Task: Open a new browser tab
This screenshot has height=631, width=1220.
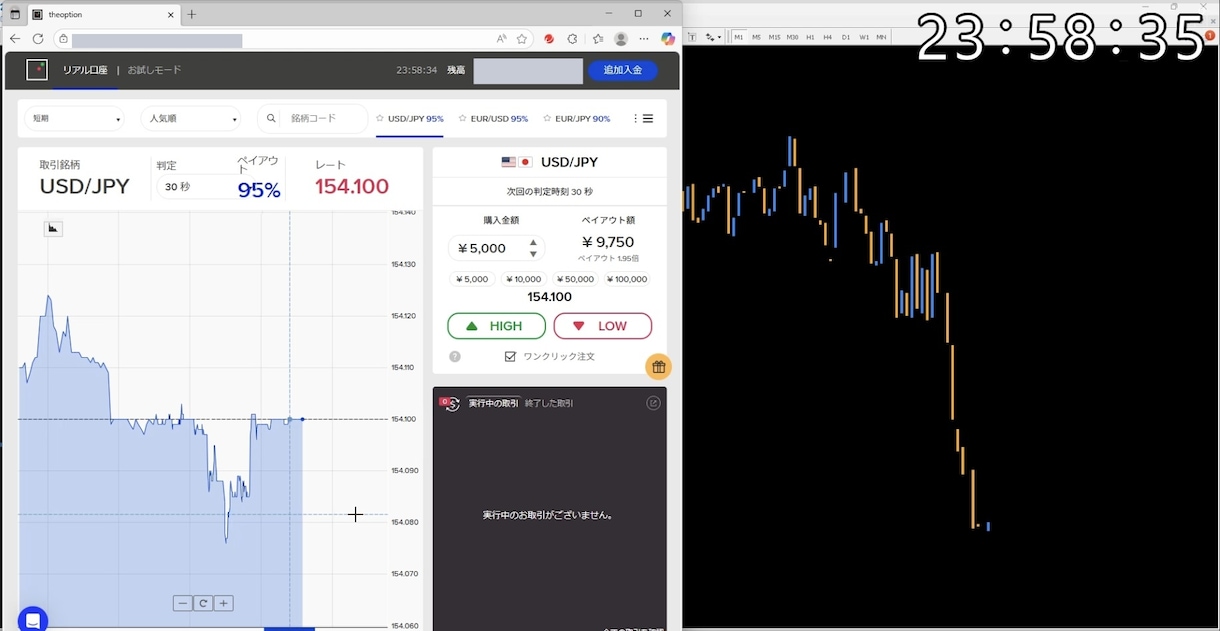Action: (x=192, y=14)
